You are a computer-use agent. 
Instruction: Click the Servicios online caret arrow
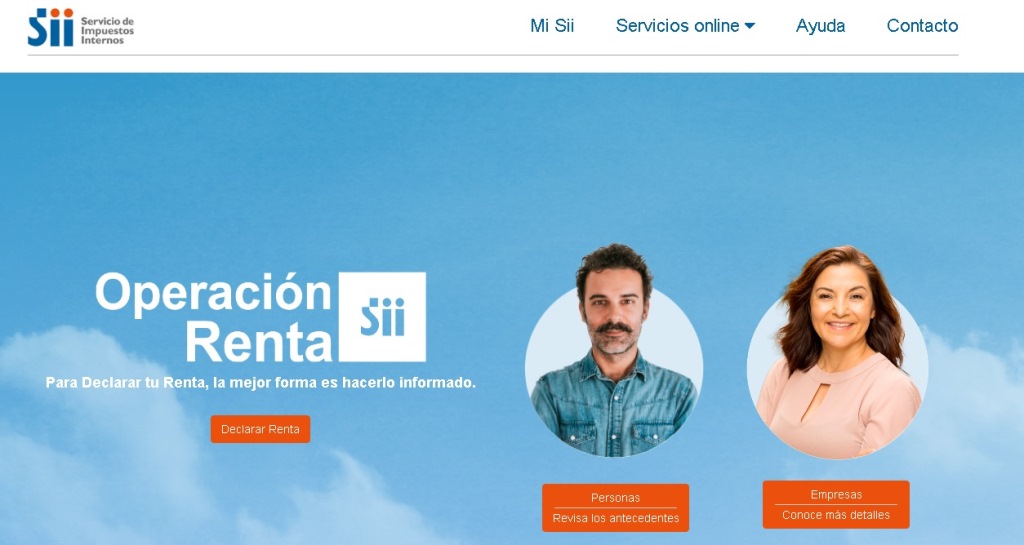tap(750, 26)
